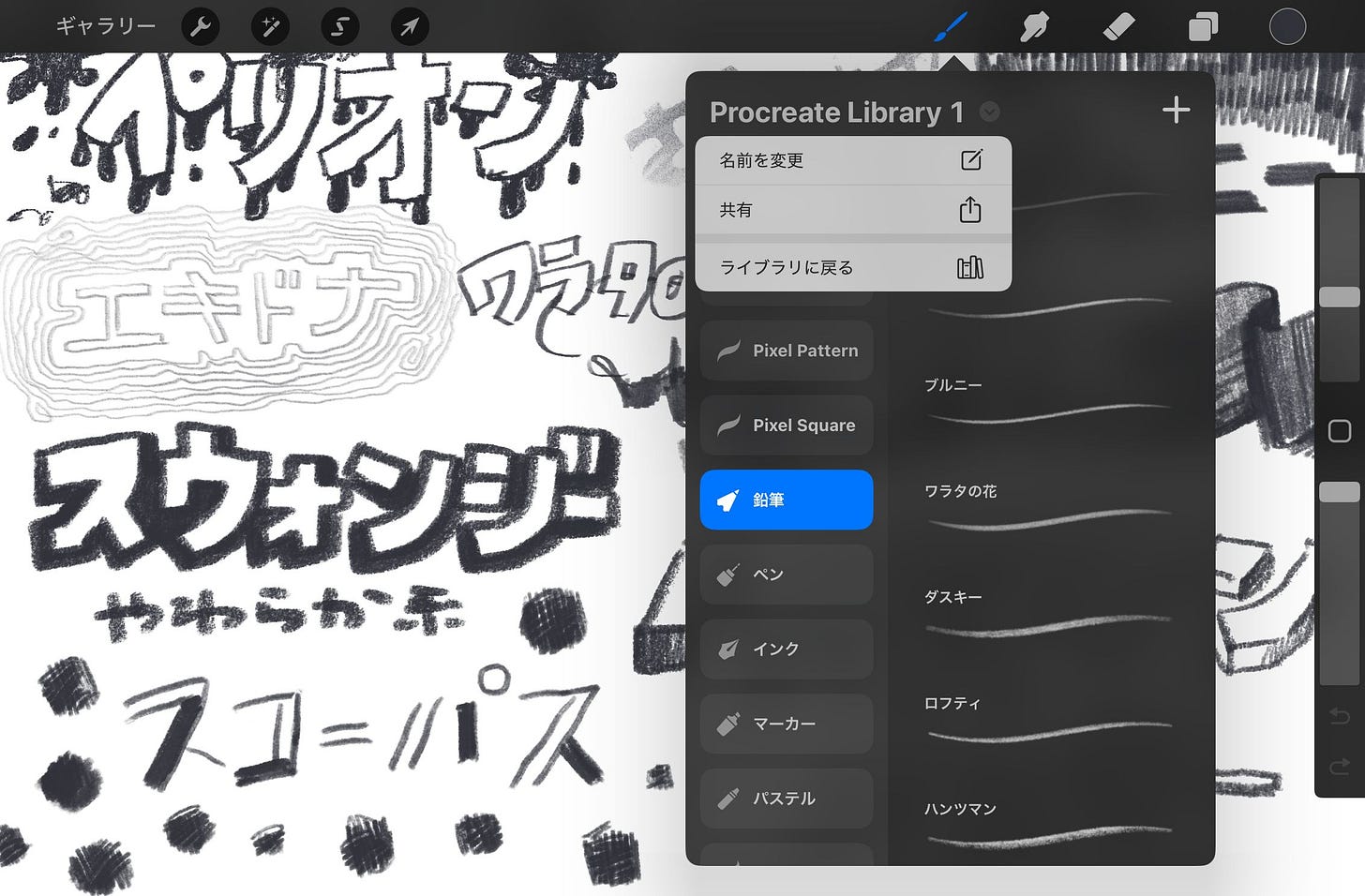Screen dimensions: 1365x896
Task: Select the Smudge tool
Action: [x=1034, y=27]
